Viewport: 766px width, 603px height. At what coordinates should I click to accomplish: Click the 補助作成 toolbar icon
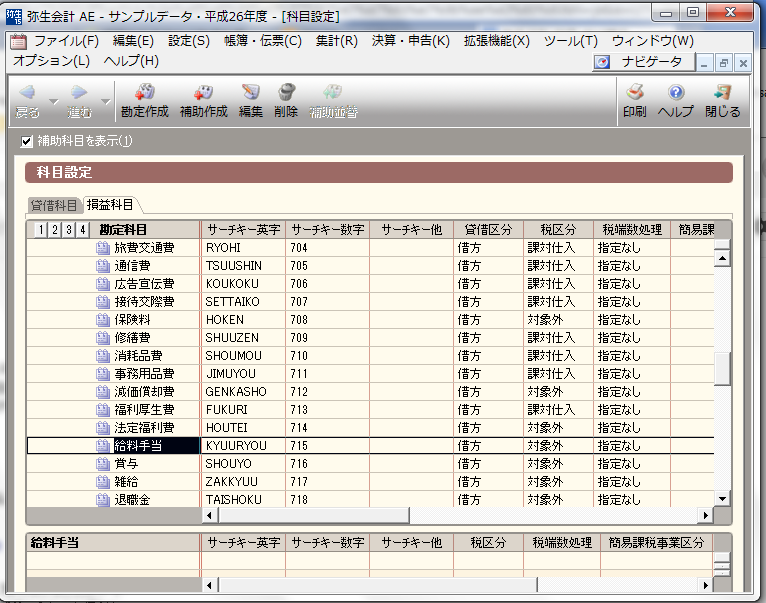[203, 94]
